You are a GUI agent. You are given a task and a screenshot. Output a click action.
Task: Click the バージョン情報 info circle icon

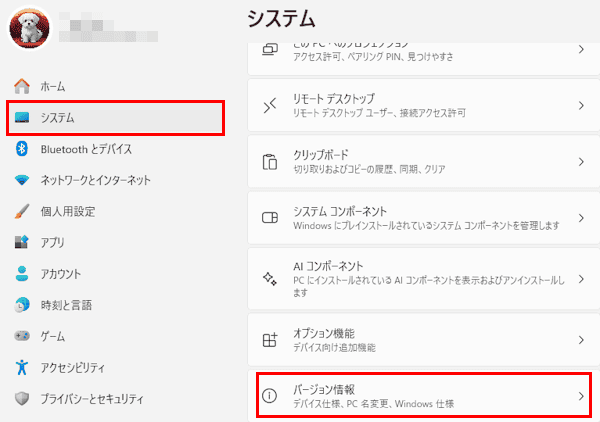click(x=270, y=396)
